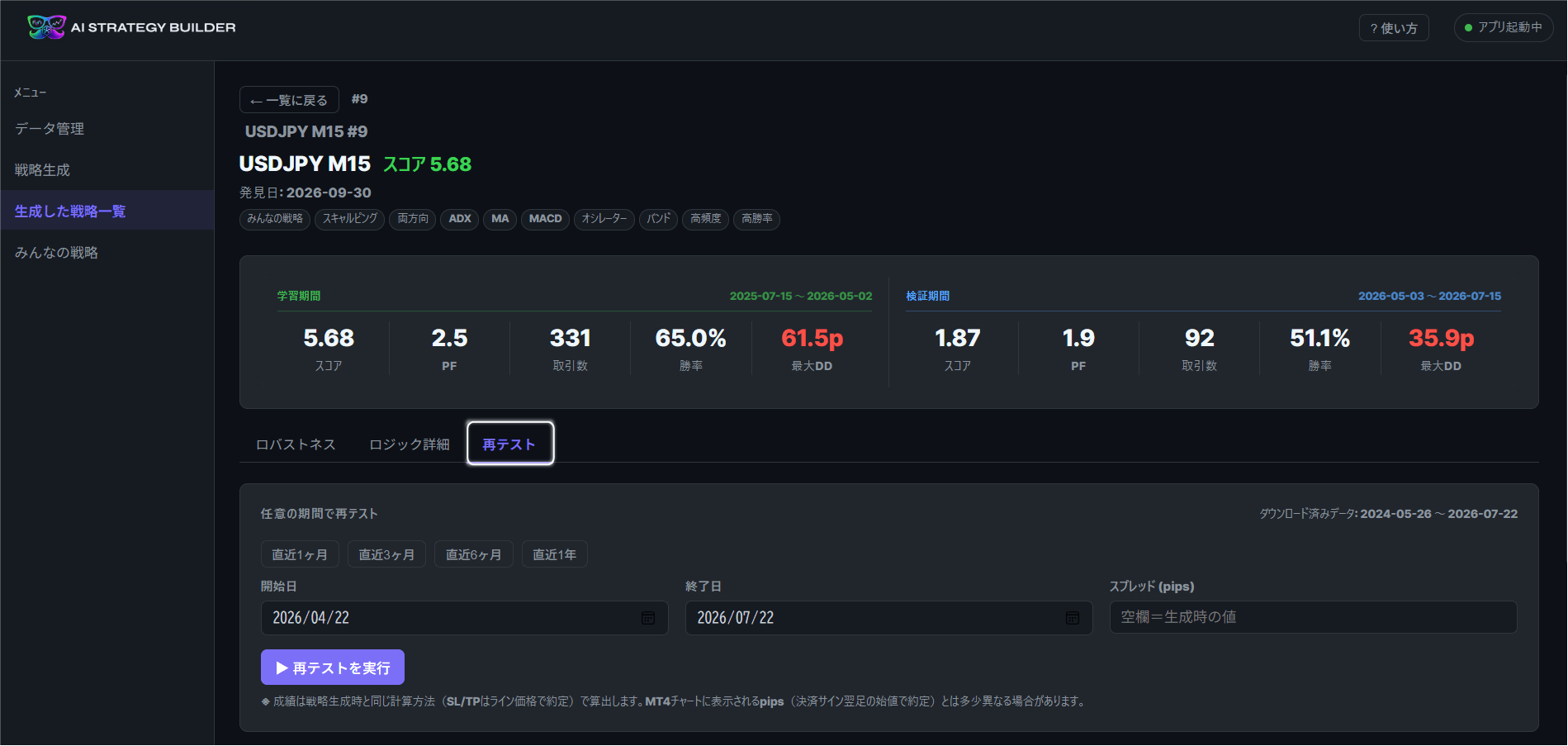This screenshot has height=746, width=1568.
Task: Go back with 一覧に戻る button
Action: pyautogui.click(x=289, y=100)
